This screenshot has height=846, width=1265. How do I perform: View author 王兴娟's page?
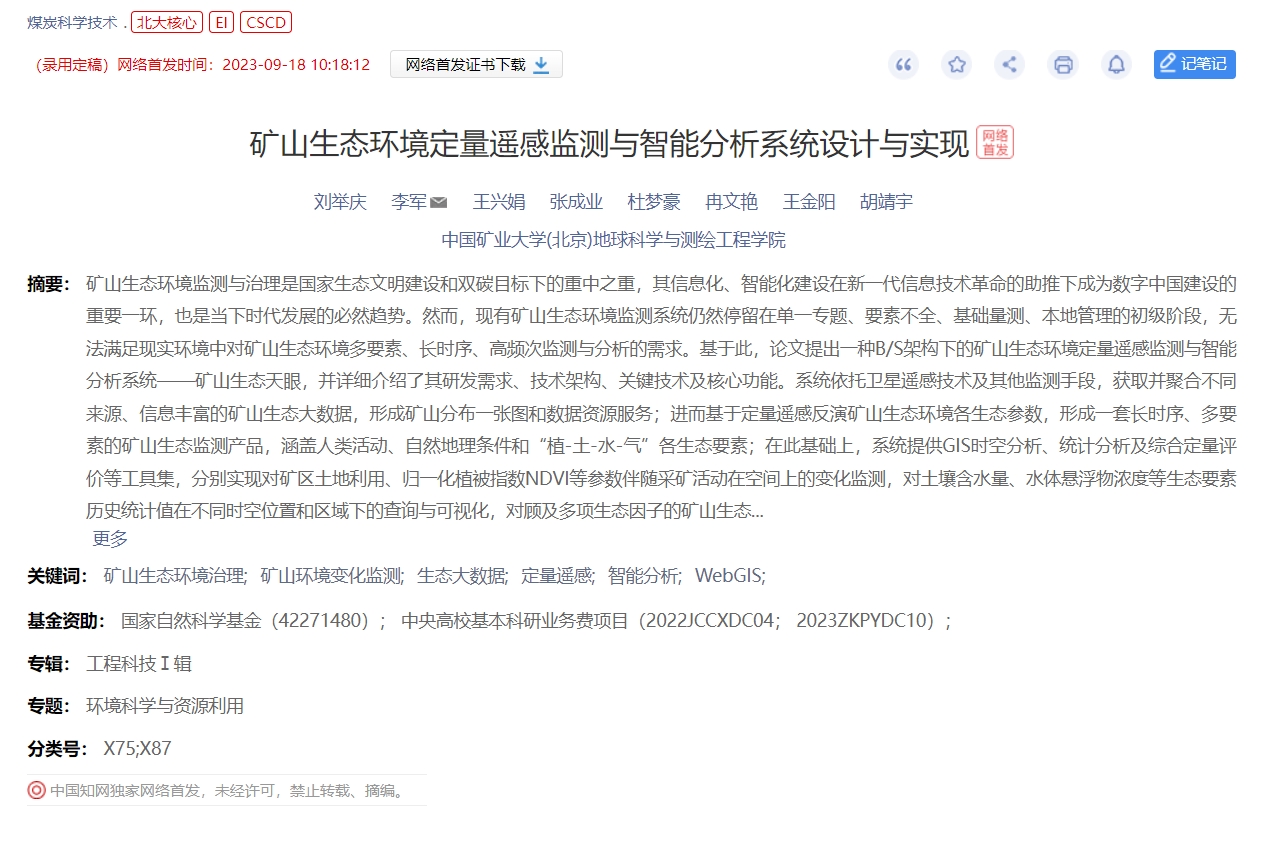499,202
